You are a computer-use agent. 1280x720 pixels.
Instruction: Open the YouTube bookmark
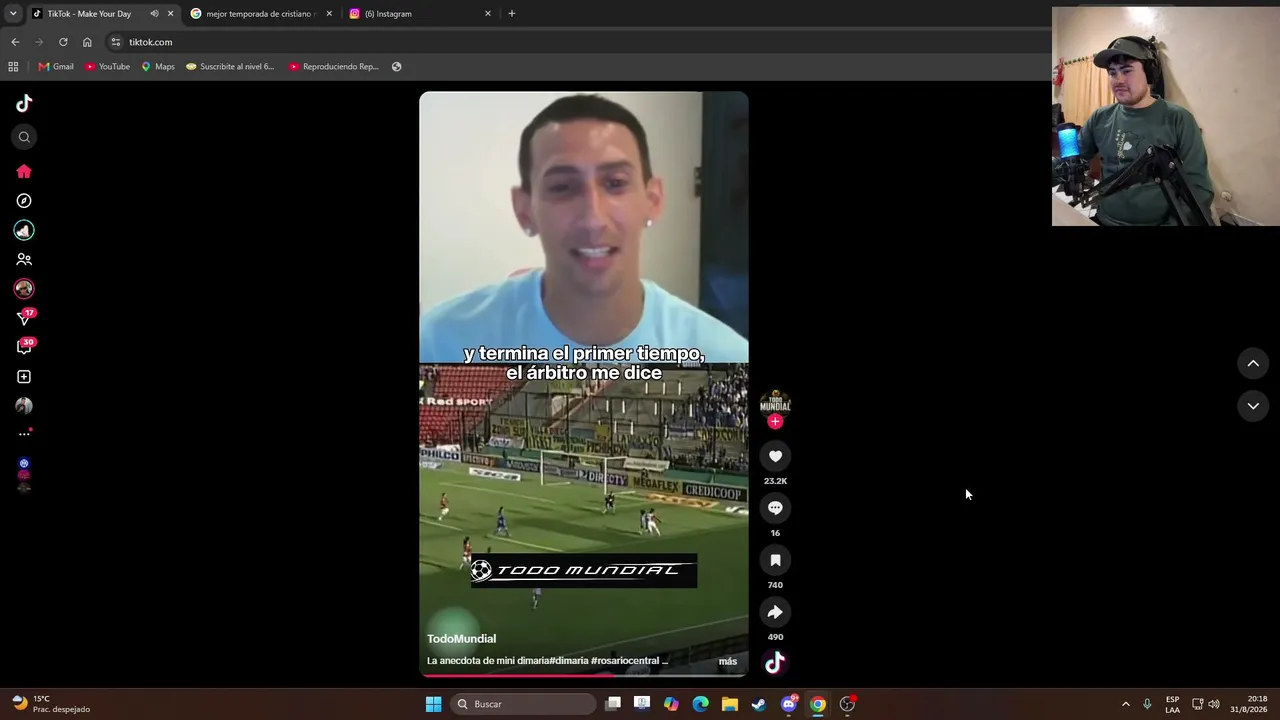point(108,67)
